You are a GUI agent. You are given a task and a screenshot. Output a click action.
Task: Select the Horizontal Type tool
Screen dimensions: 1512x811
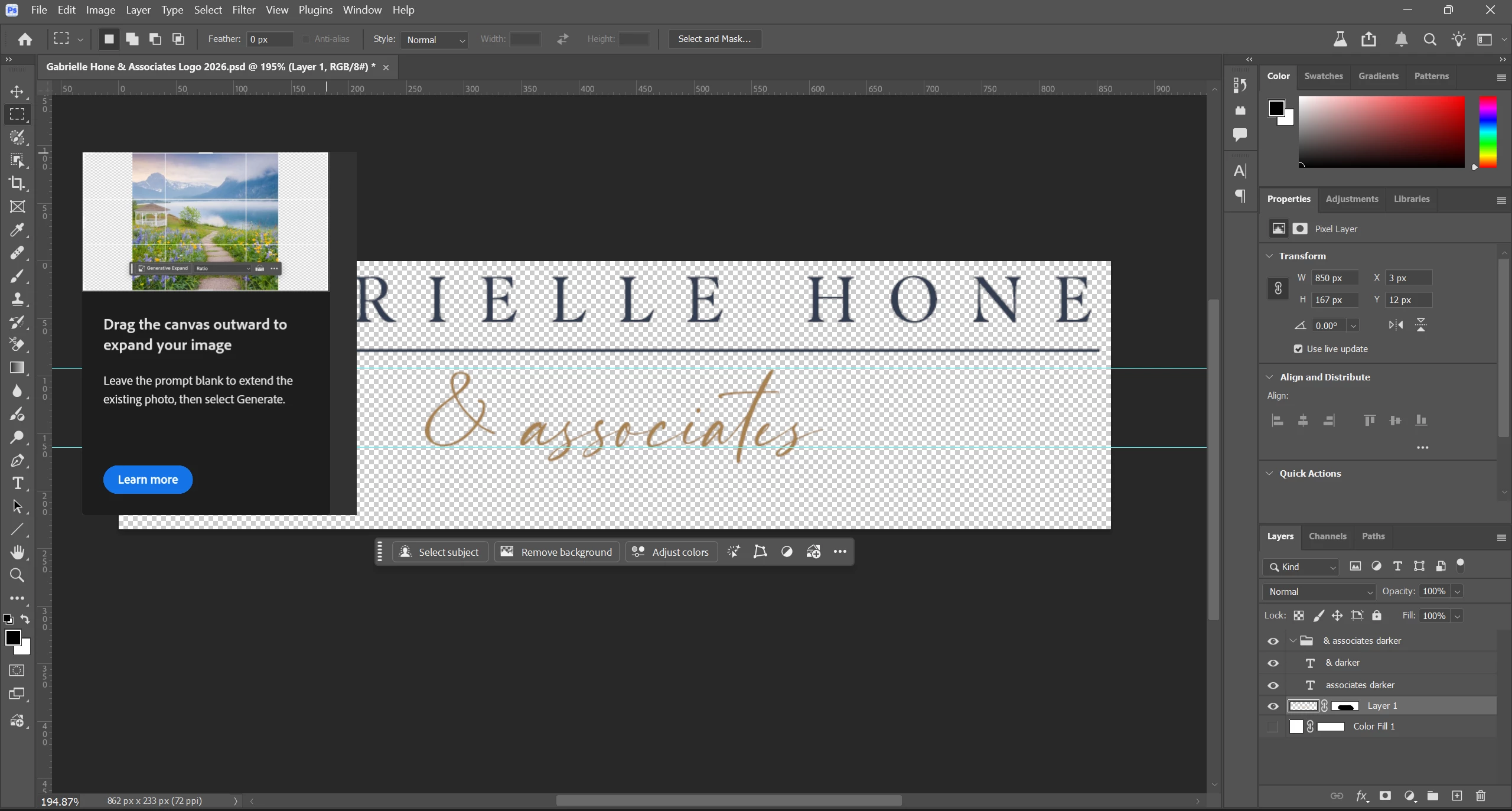pyautogui.click(x=17, y=484)
